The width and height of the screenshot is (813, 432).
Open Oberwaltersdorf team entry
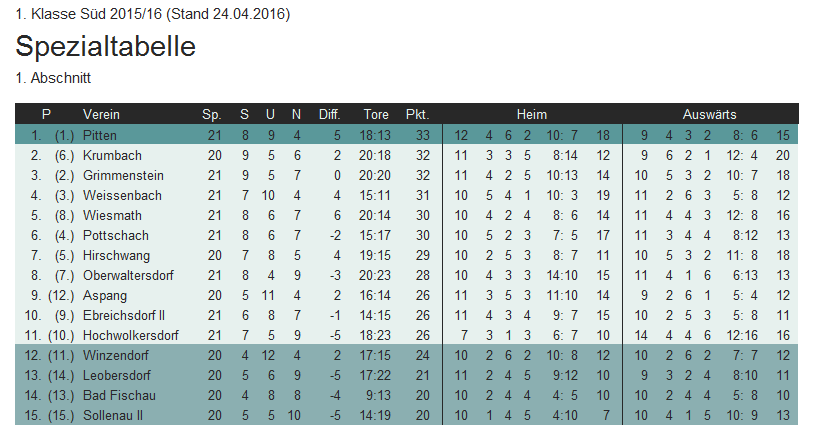pos(127,275)
